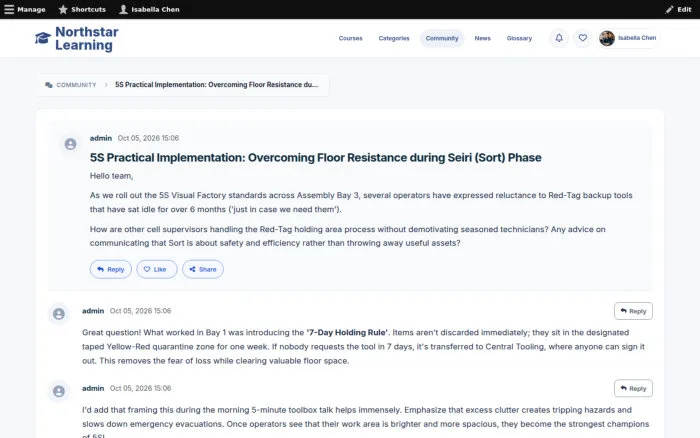Reply to the toolbox talk comment
Viewport: 700px width, 438px height.
click(x=633, y=388)
